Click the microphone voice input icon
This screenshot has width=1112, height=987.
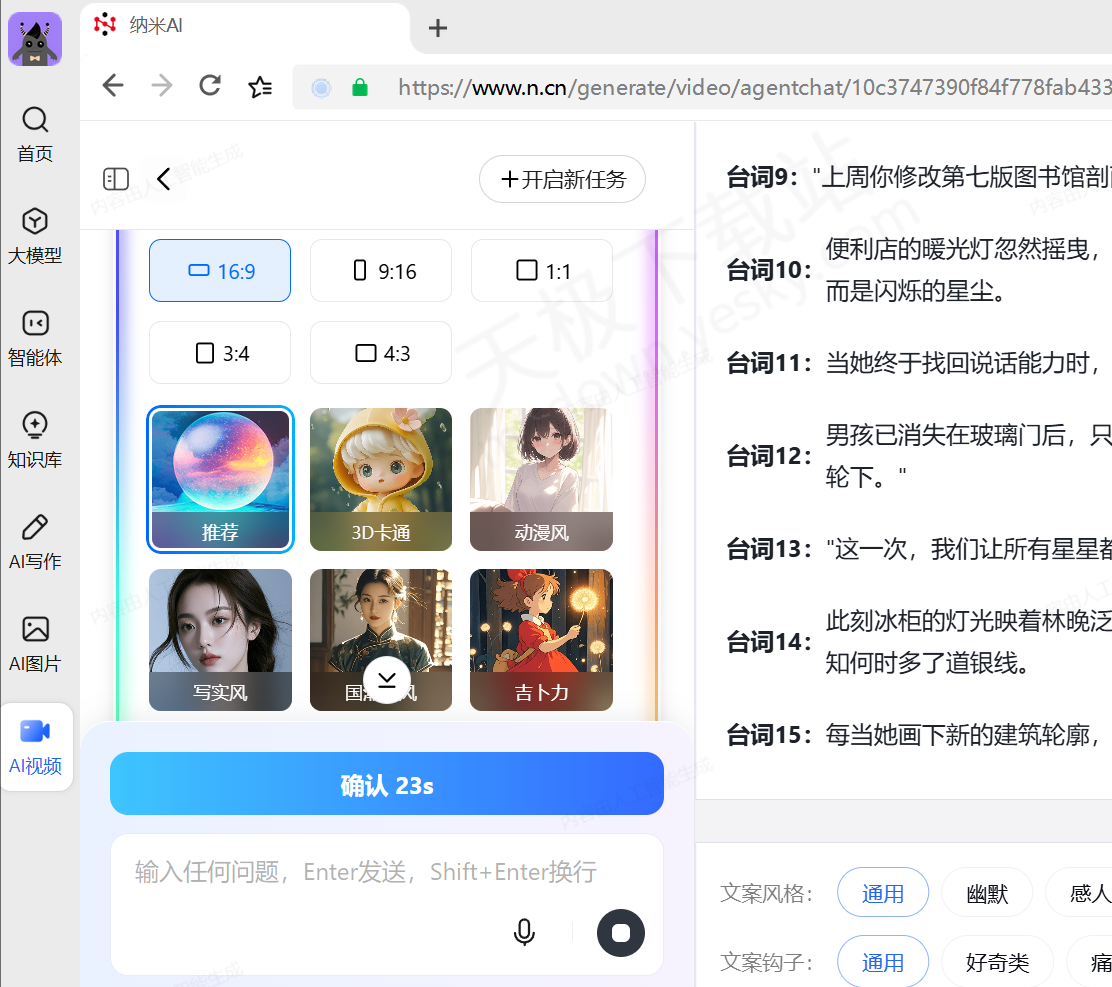click(524, 932)
